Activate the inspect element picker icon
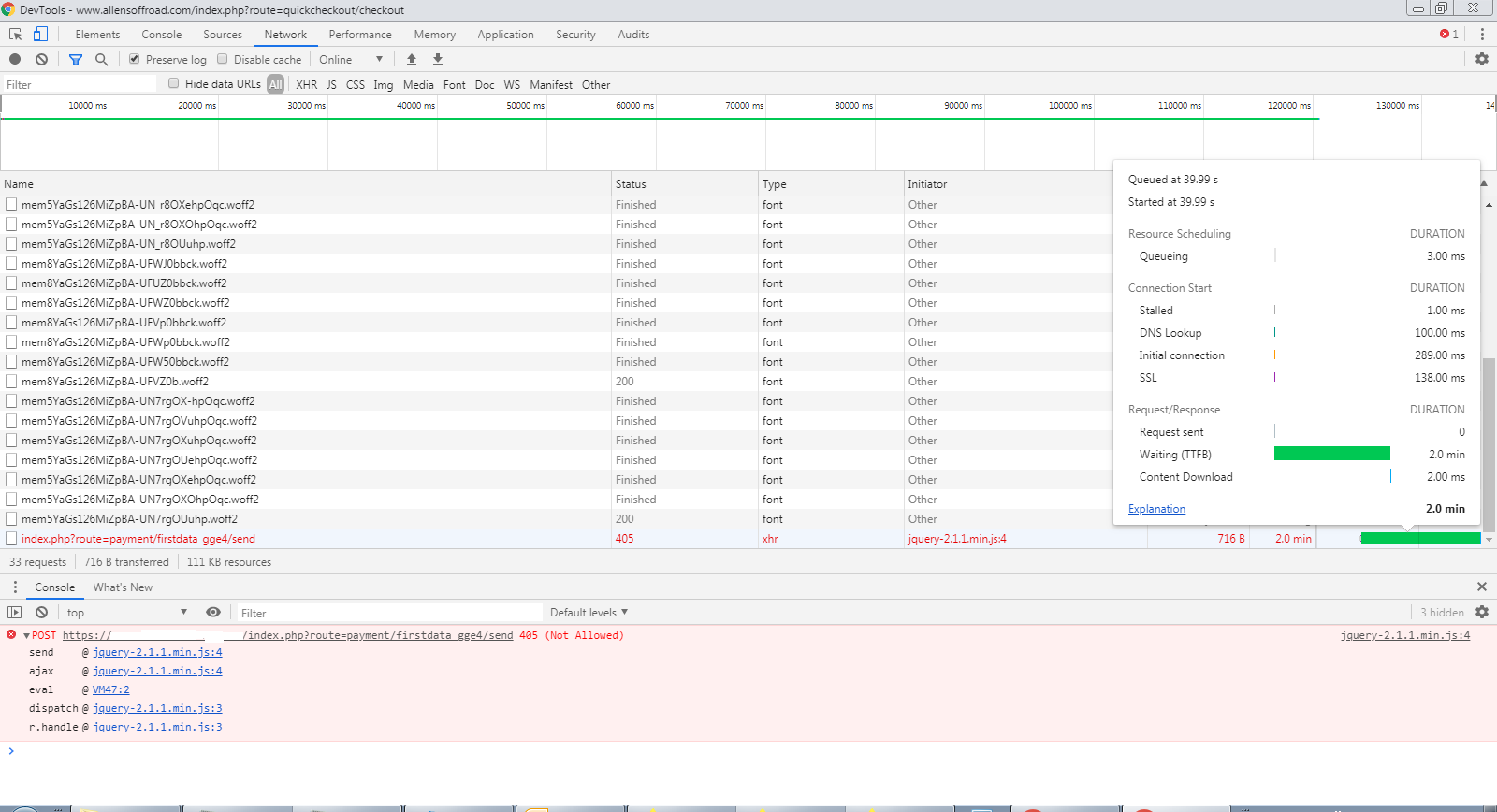Screen dimensions: 1497x812 [x=16, y=35]
